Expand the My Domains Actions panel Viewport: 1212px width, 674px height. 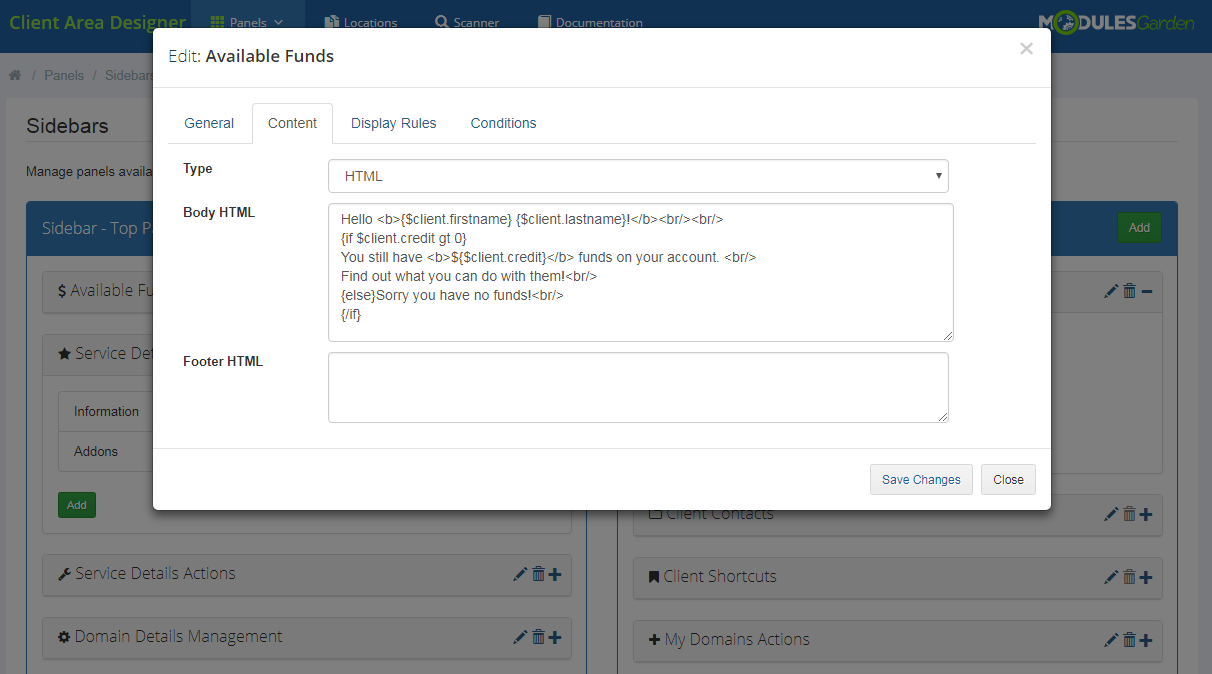click(x=1146, y=640)
